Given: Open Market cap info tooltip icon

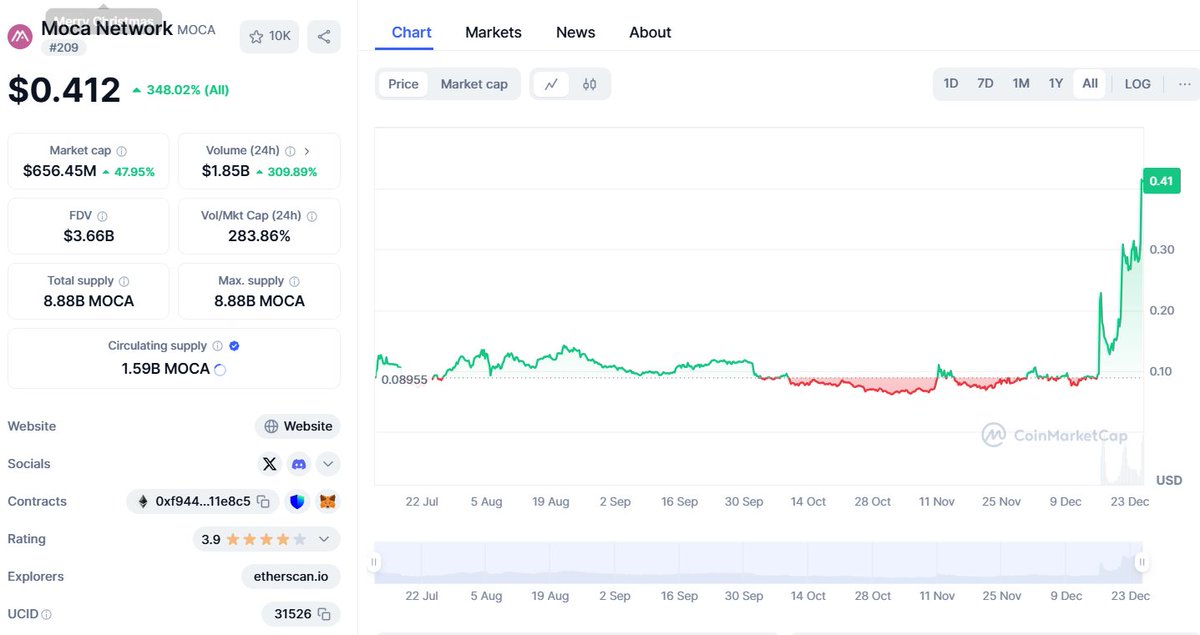Looking at the screenshot, I should click(x=121, y=151).
